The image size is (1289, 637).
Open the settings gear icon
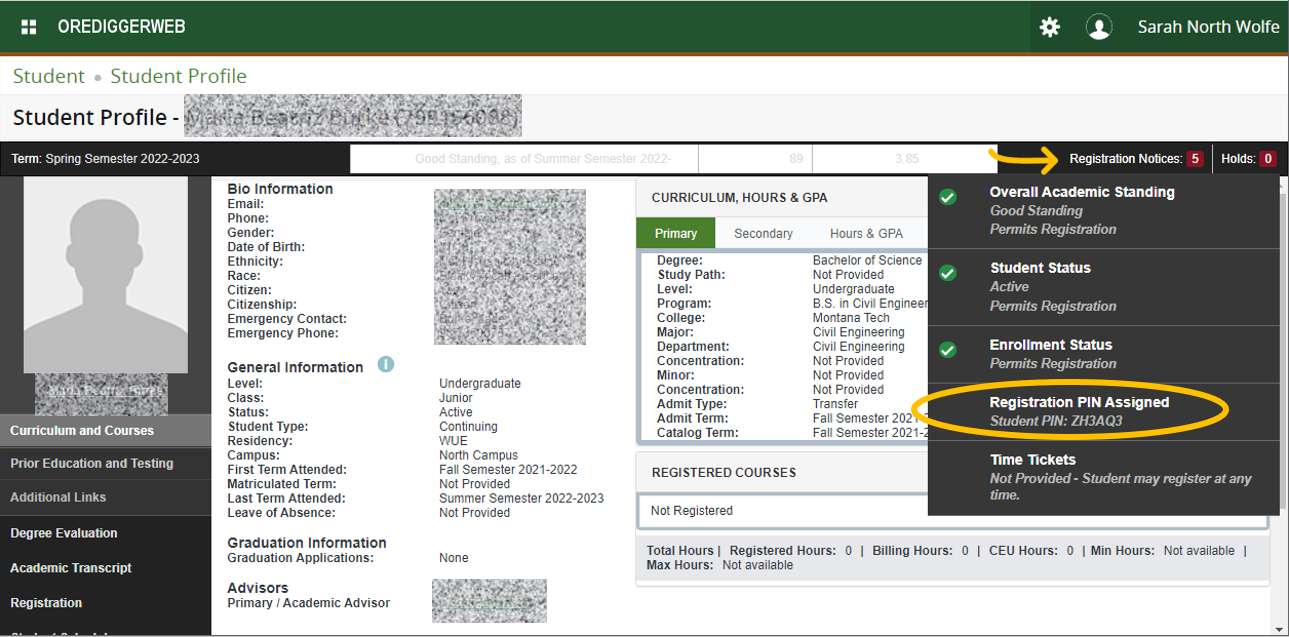pyautogui.click(x=1049, y=27)
